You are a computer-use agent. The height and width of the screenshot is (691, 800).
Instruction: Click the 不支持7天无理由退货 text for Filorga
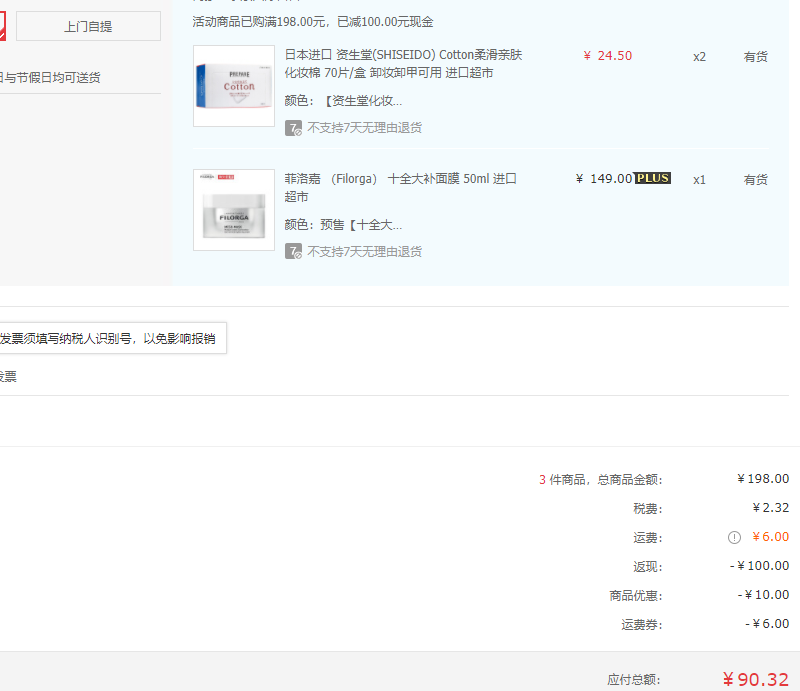364,252
